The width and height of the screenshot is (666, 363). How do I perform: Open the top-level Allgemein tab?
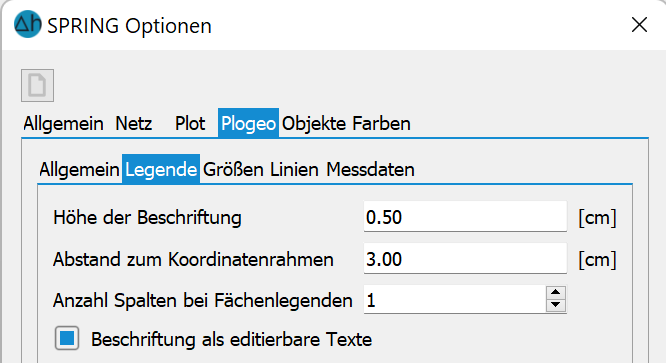click(63, 124)
